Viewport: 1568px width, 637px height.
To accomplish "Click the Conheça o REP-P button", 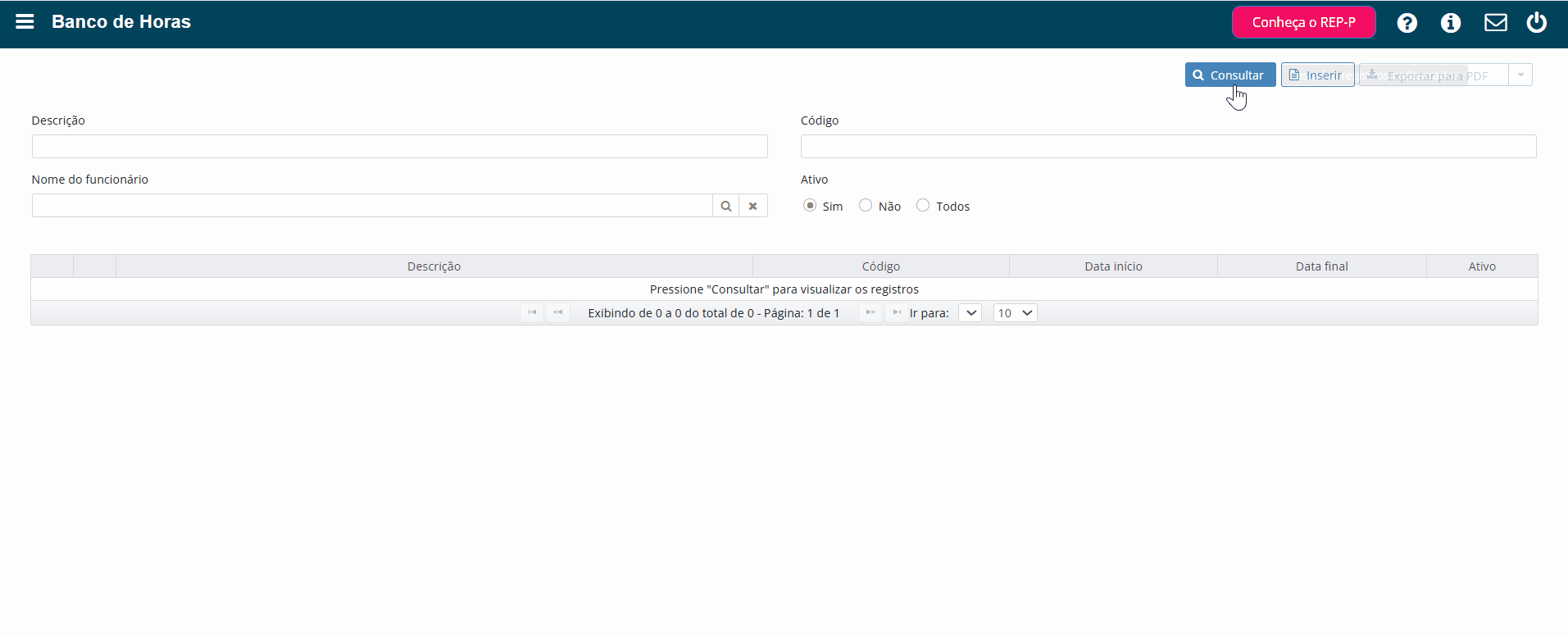I will [x=1303, y=22].
